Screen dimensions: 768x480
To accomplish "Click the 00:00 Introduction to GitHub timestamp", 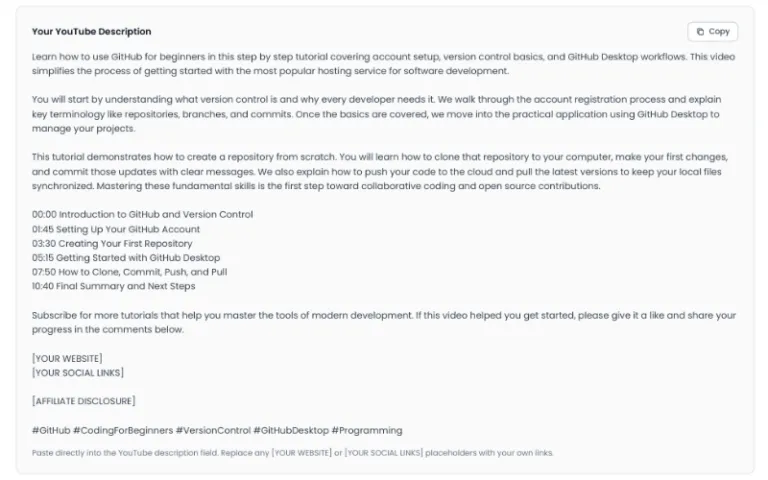I will click(143, 215).
